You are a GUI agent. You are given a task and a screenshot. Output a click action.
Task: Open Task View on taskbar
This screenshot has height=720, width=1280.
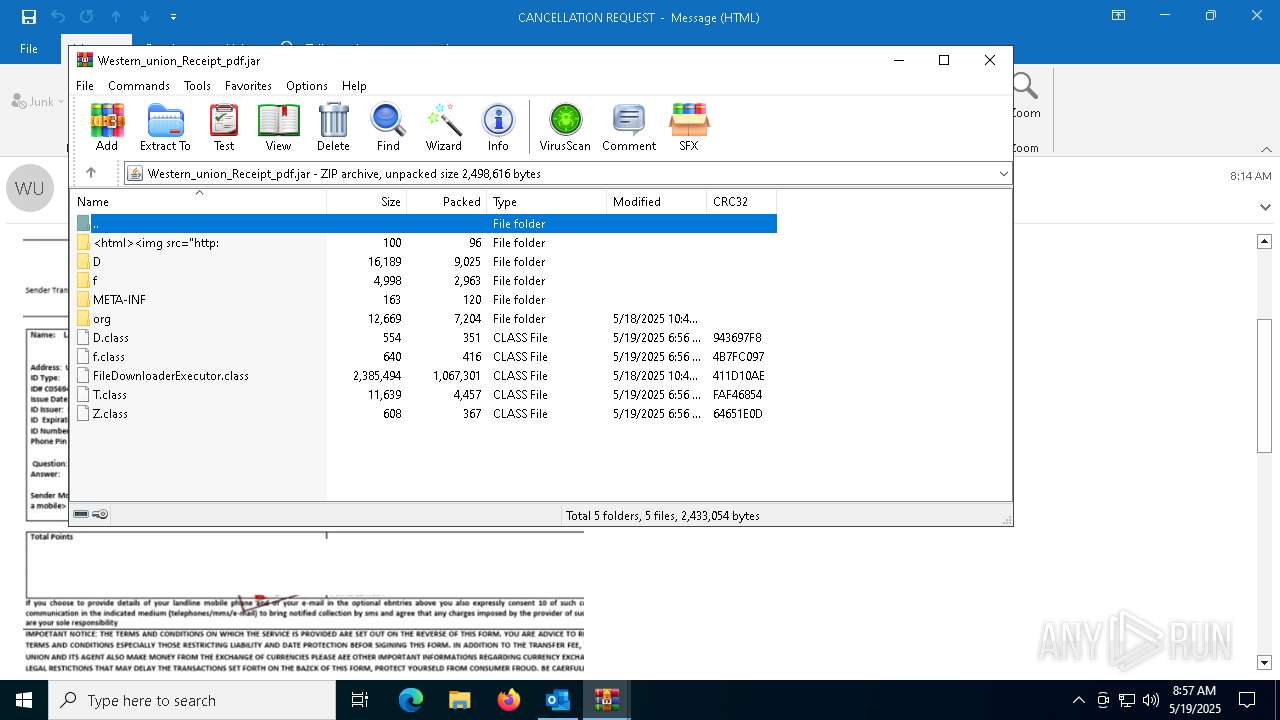(x=361, y=700)
